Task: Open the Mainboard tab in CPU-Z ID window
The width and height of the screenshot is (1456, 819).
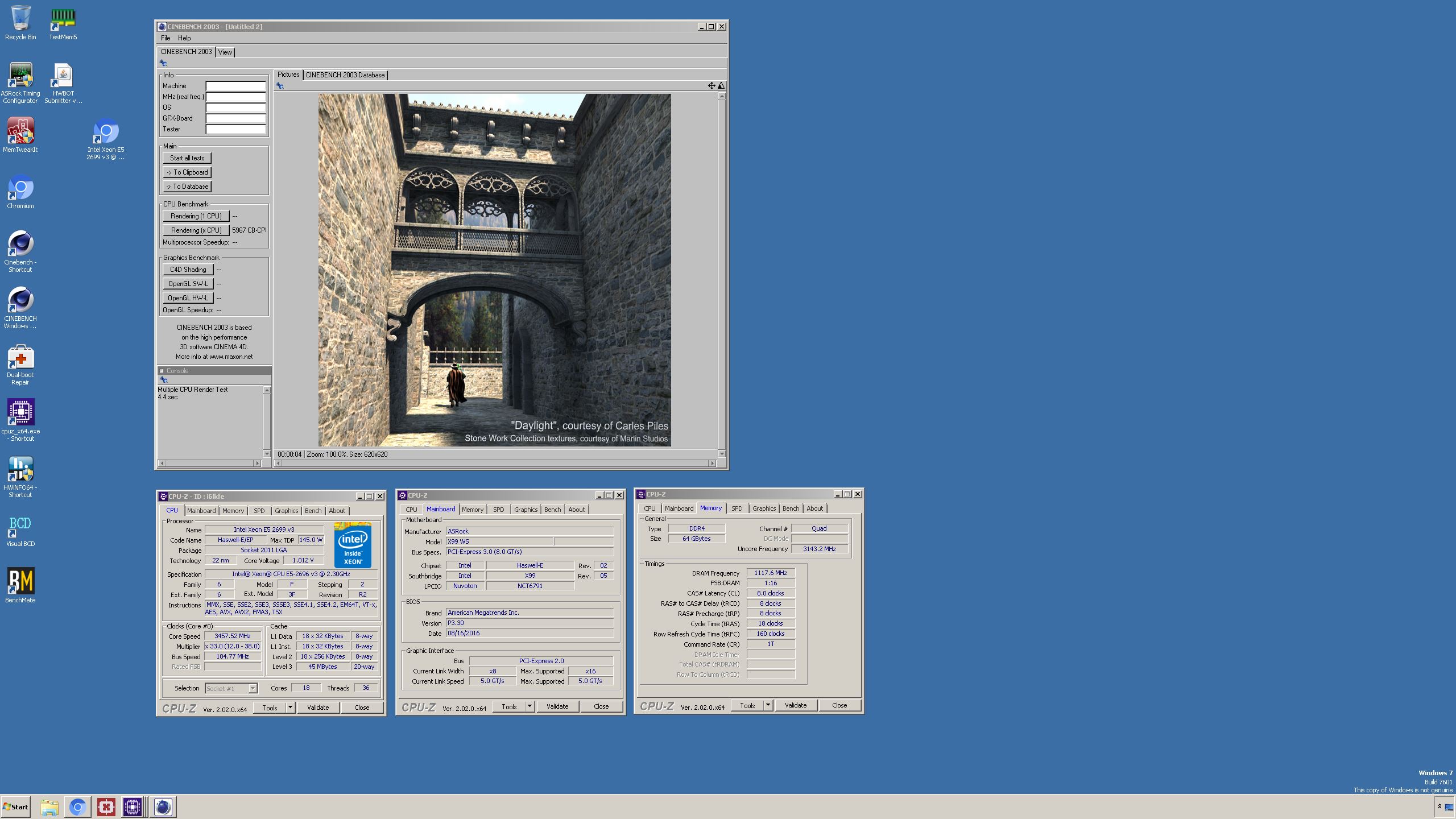Action: [x=201, y=511]
